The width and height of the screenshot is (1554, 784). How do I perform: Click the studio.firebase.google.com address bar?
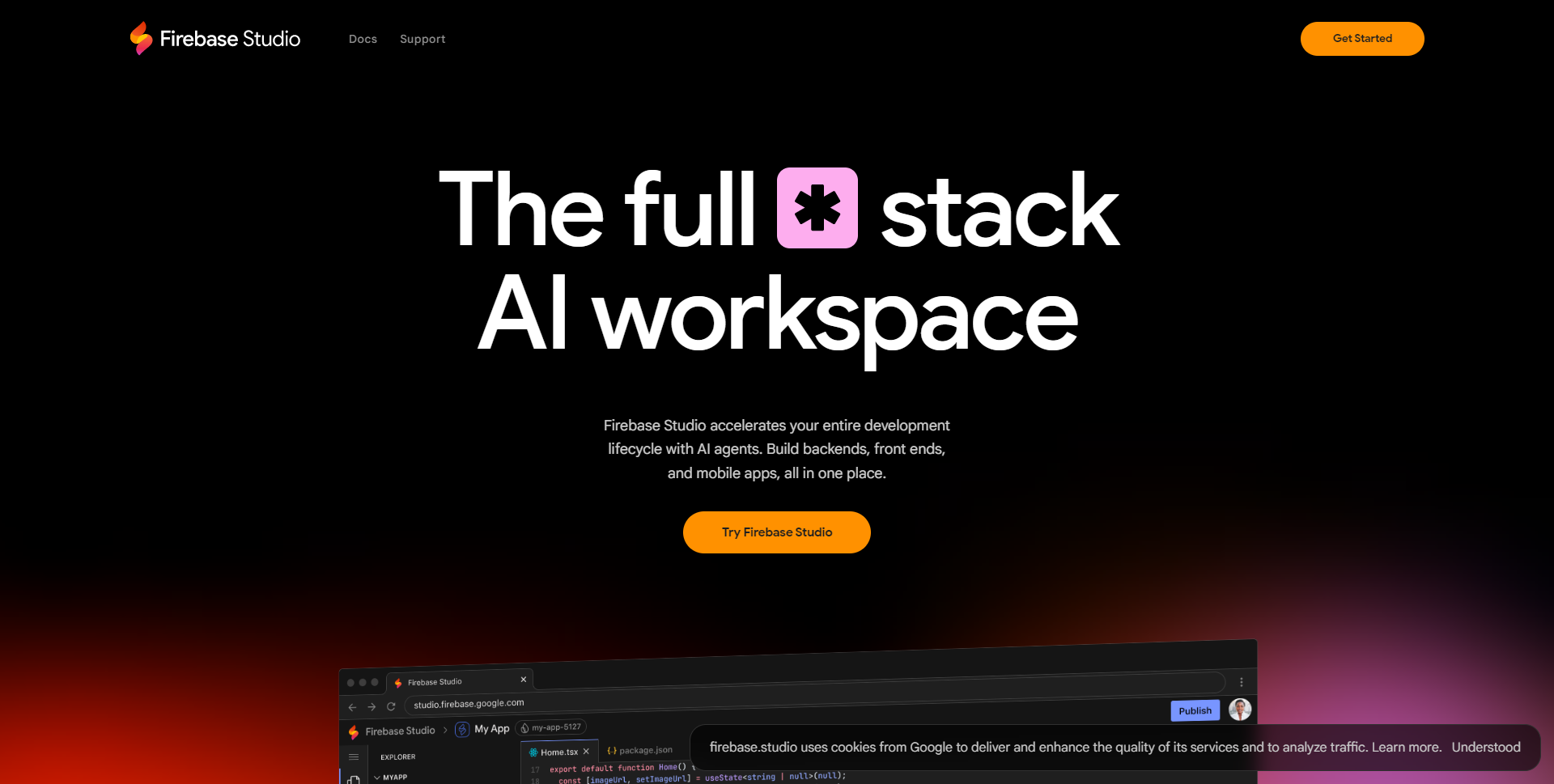[813, 694]
